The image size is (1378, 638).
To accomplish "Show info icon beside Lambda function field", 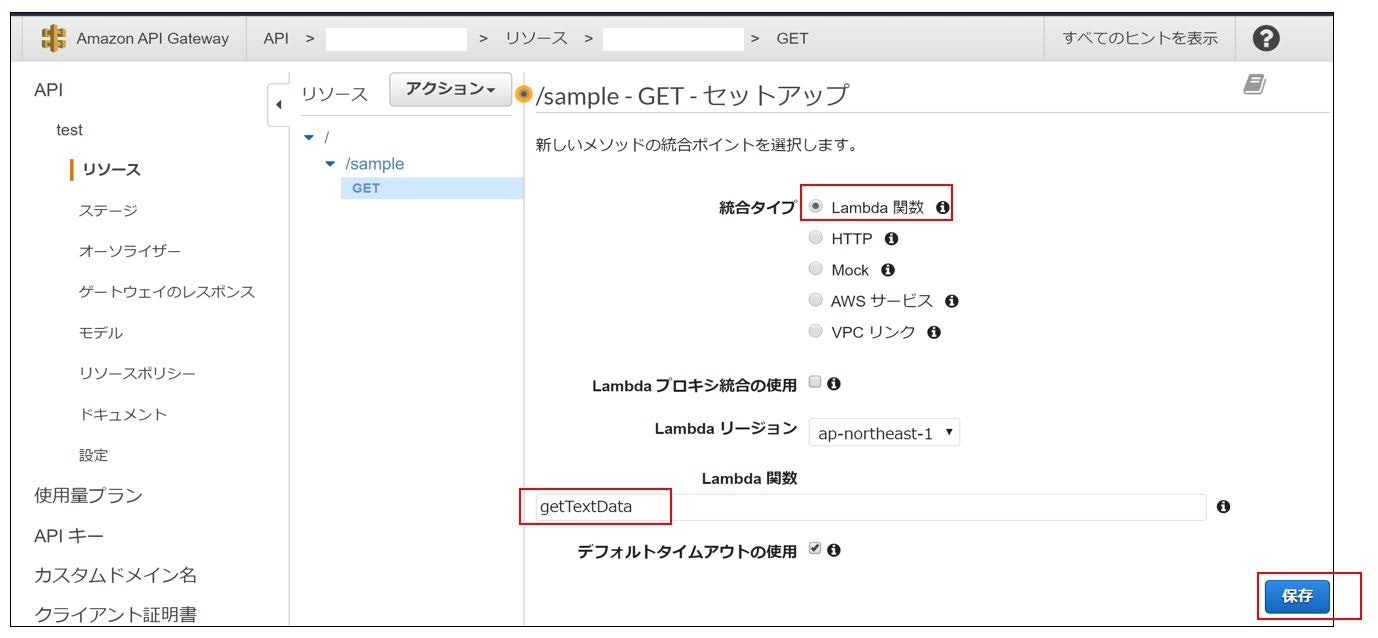I will [1223, 507].
